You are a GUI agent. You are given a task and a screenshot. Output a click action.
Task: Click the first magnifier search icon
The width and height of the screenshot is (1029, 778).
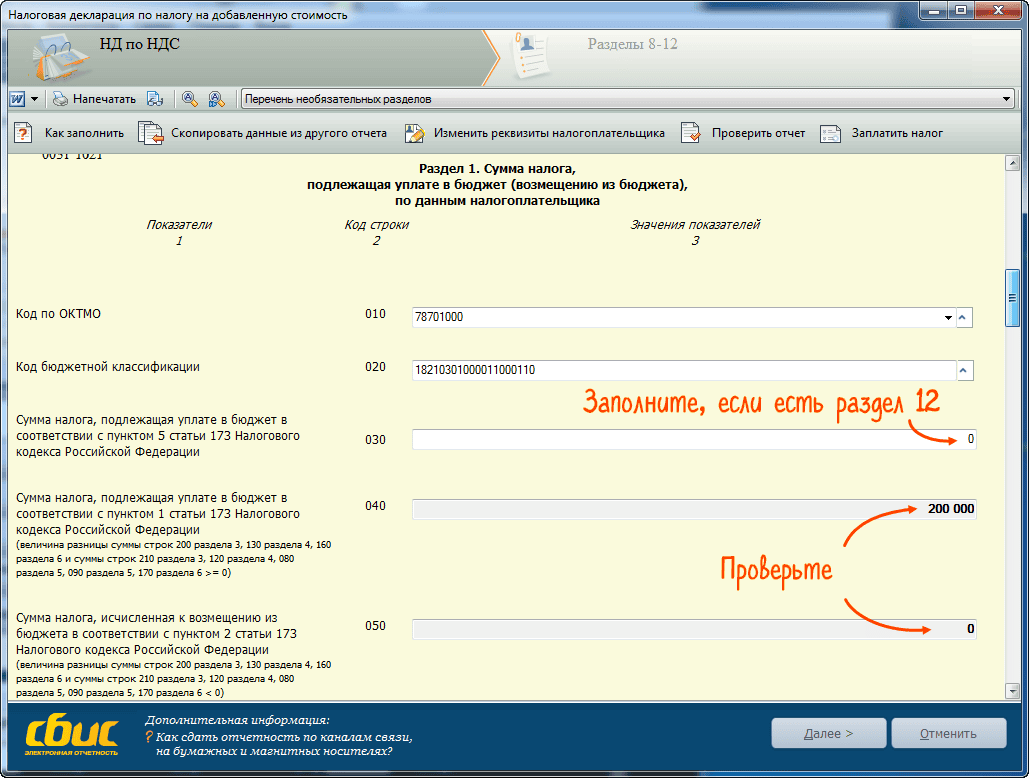[x=189, y=99]
